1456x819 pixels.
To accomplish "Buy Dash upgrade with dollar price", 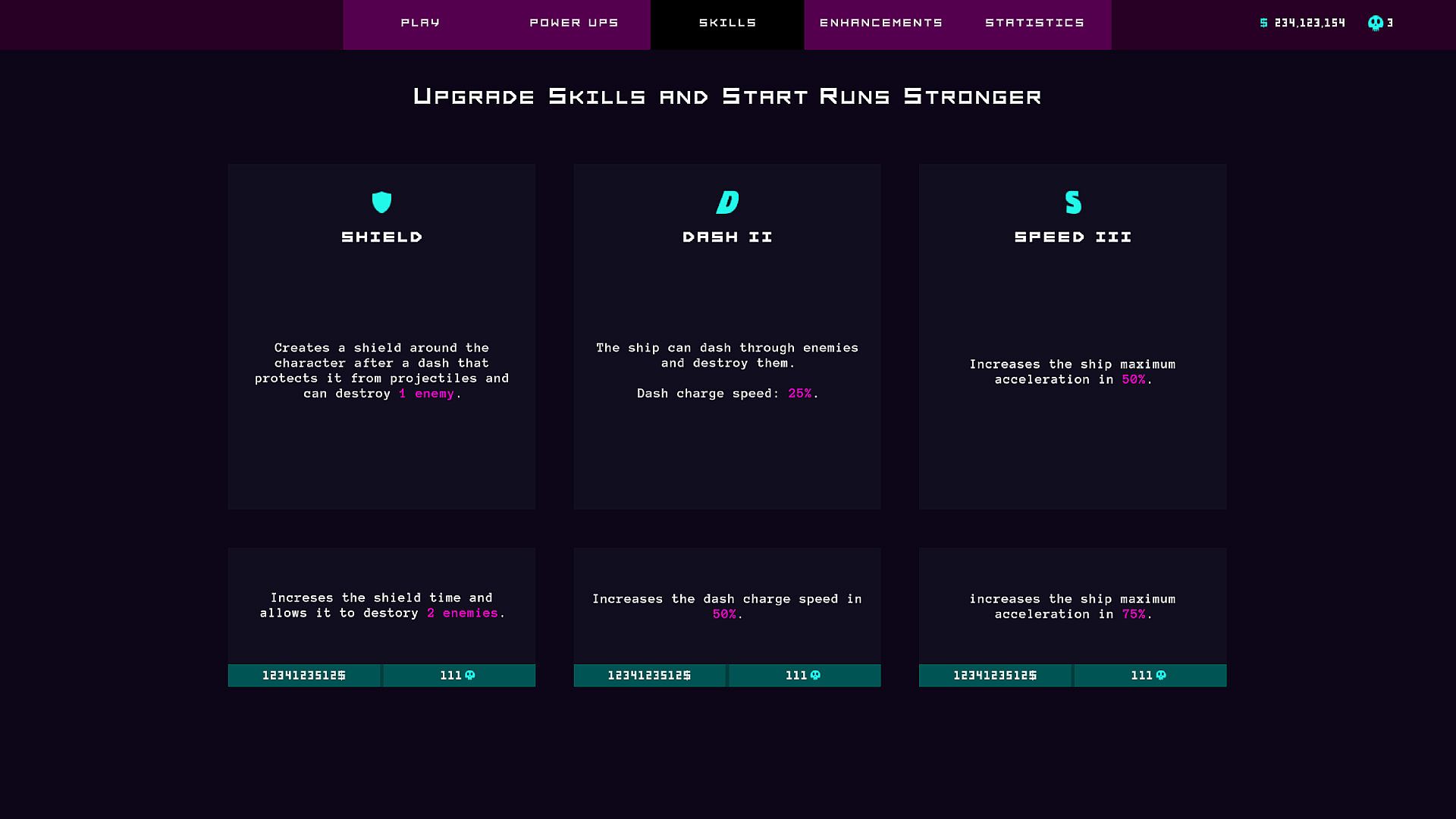I will click(x=650, y=675).
